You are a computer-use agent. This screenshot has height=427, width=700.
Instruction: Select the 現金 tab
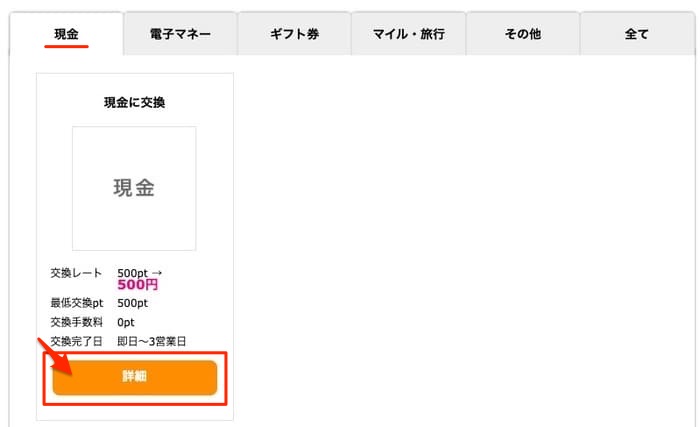pos(67,33)
